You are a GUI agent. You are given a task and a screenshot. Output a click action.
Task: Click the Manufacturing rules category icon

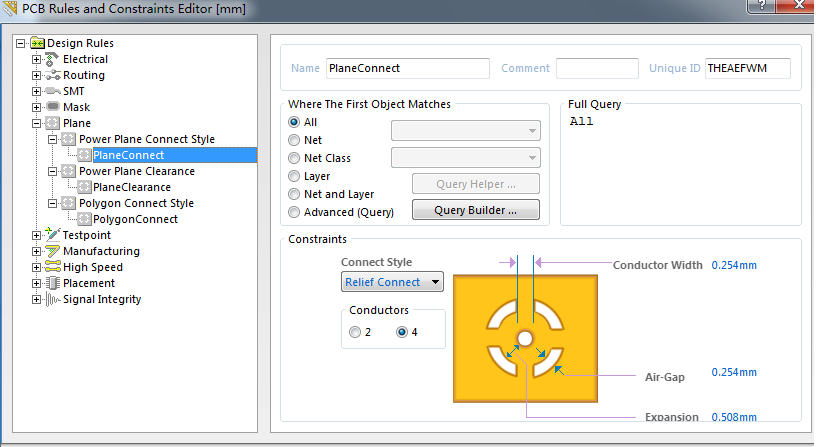coord(52,251)
